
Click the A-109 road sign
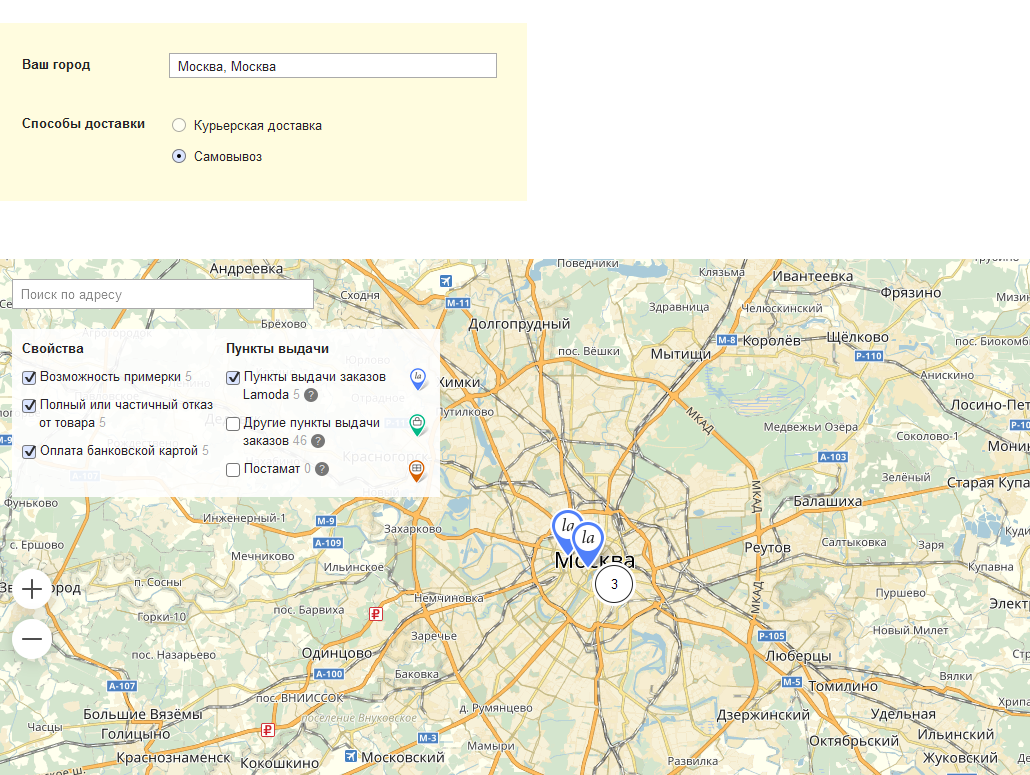click(328, 542)
